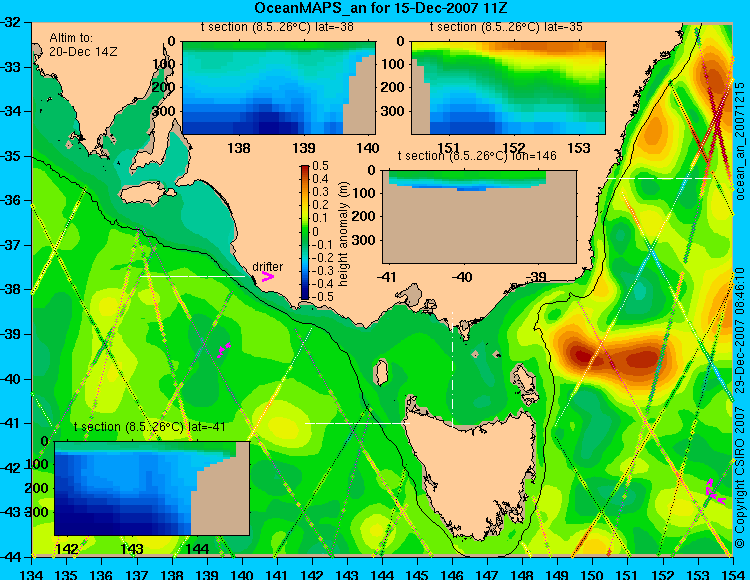The height and width of the screenshot is (580, 750).
Task: Click the 't section (8.5..26°C) lat=-38' heading
Action: (277, 27)
